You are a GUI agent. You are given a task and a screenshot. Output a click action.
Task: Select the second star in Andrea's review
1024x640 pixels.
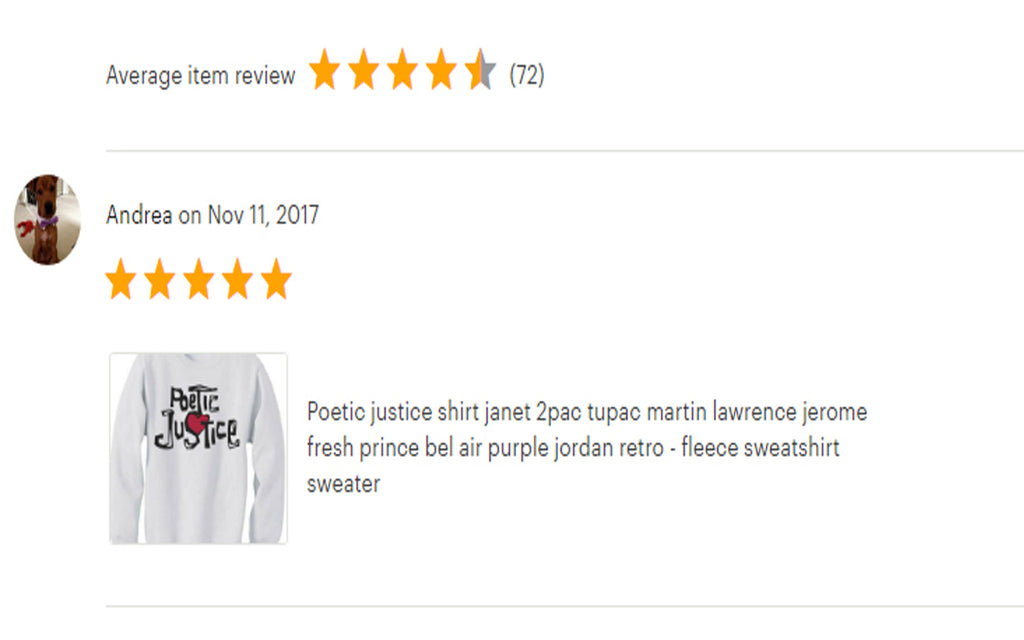(x=160, y=280)
